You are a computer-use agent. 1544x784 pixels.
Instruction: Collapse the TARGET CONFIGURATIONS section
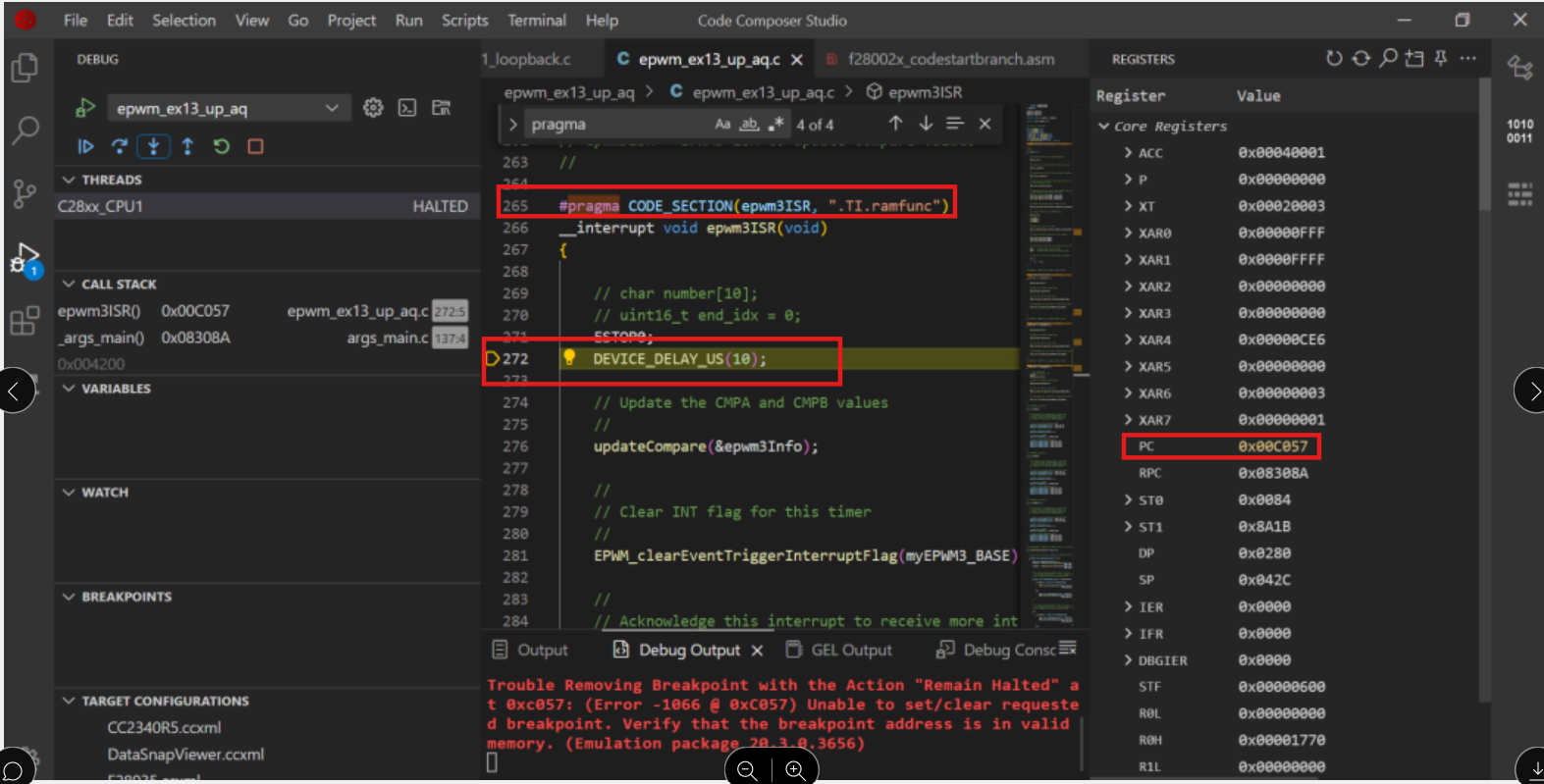point(69,701)
